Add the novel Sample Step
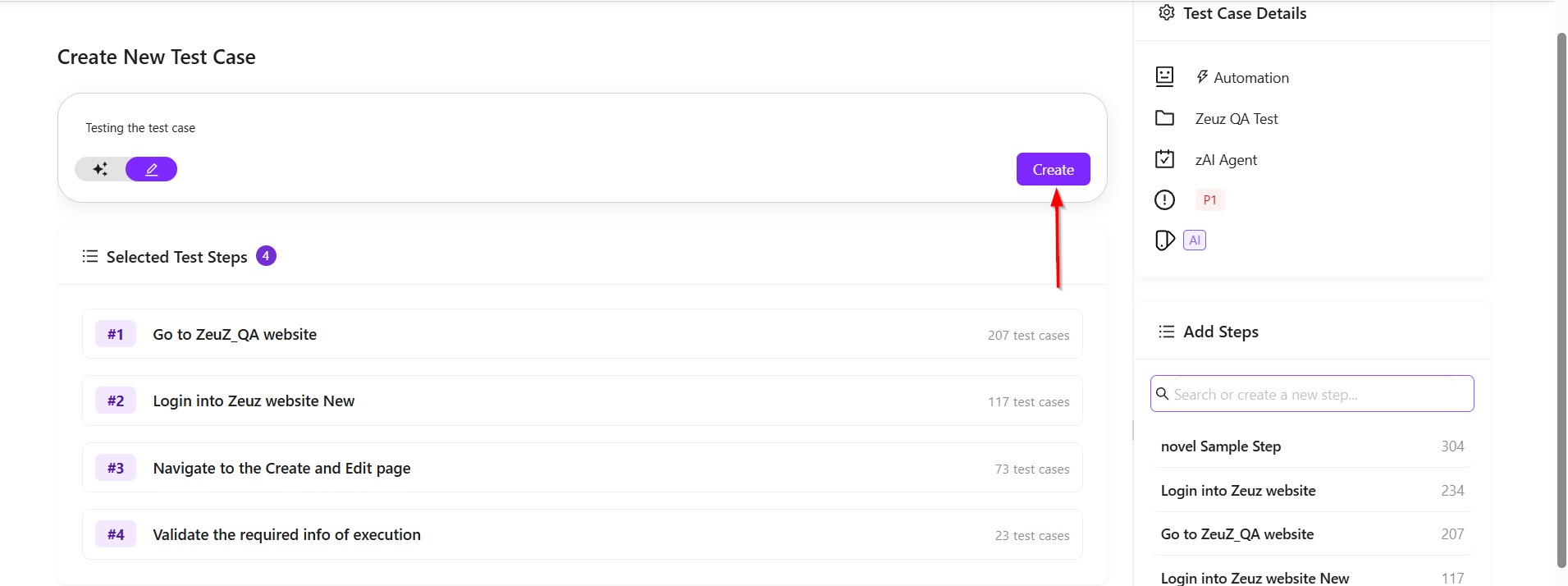 tap(1312, 446)
